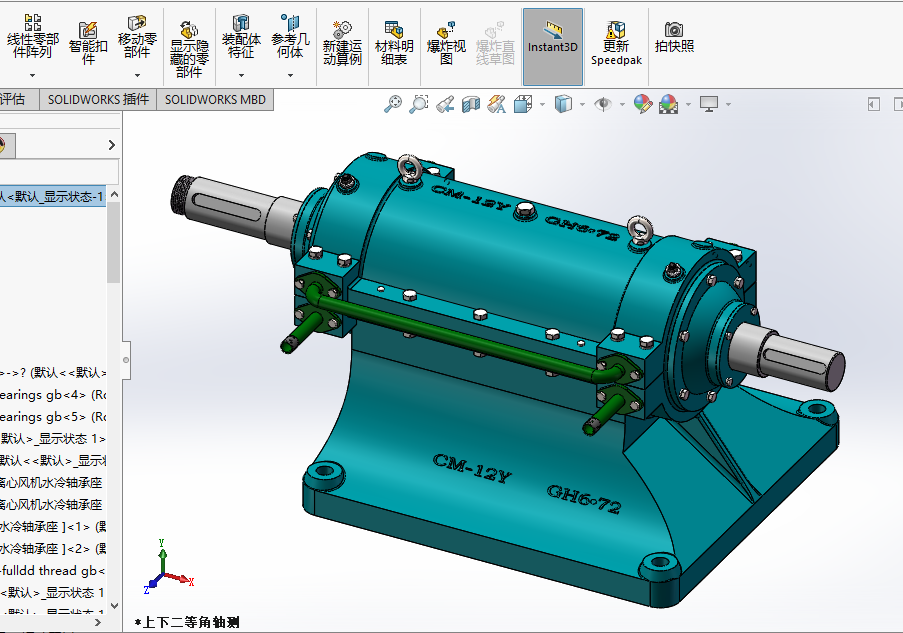The width and height of the screenshot is (903, 633).
Task: Click the feature tree scroll up arrow
Action: click(x=114, y=195)
